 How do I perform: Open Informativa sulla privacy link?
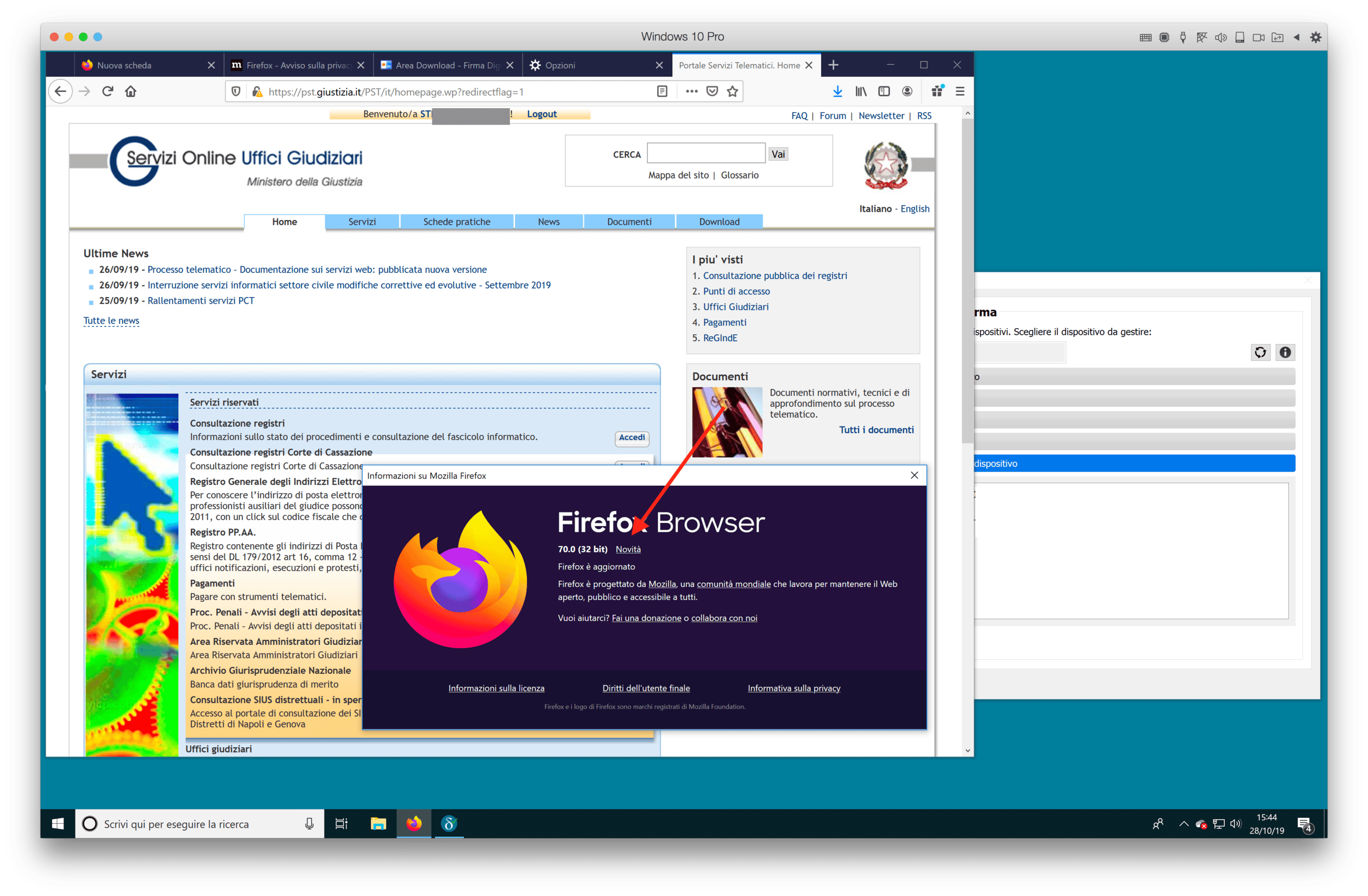793,688
